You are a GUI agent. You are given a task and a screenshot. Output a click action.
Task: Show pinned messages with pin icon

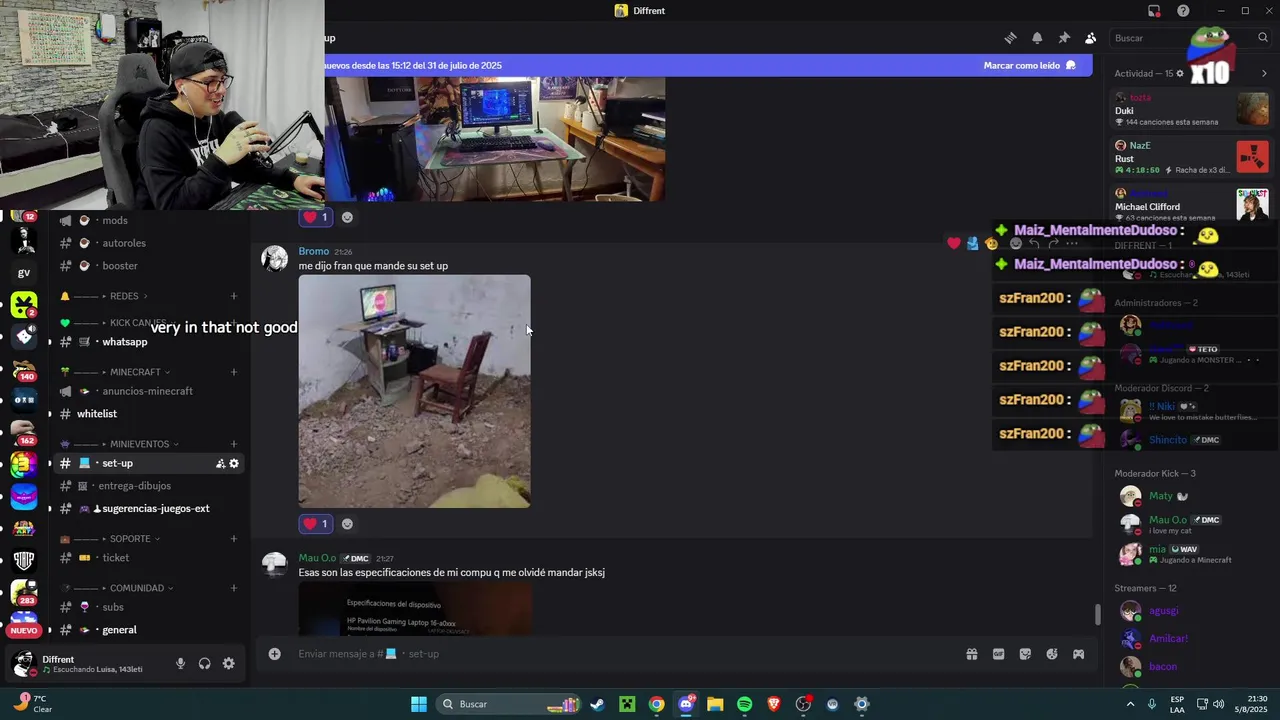click(1064, 38)
